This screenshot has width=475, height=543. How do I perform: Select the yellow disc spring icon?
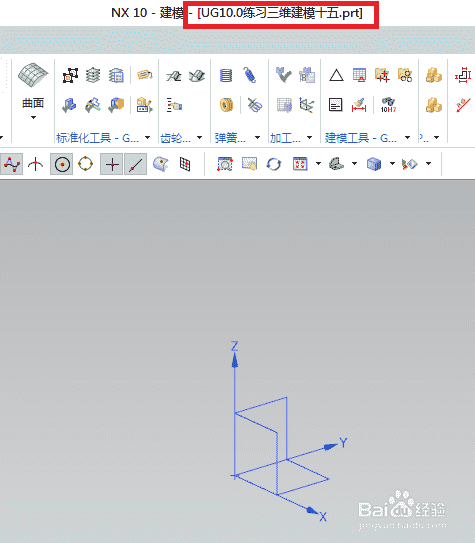coord(226,105)
